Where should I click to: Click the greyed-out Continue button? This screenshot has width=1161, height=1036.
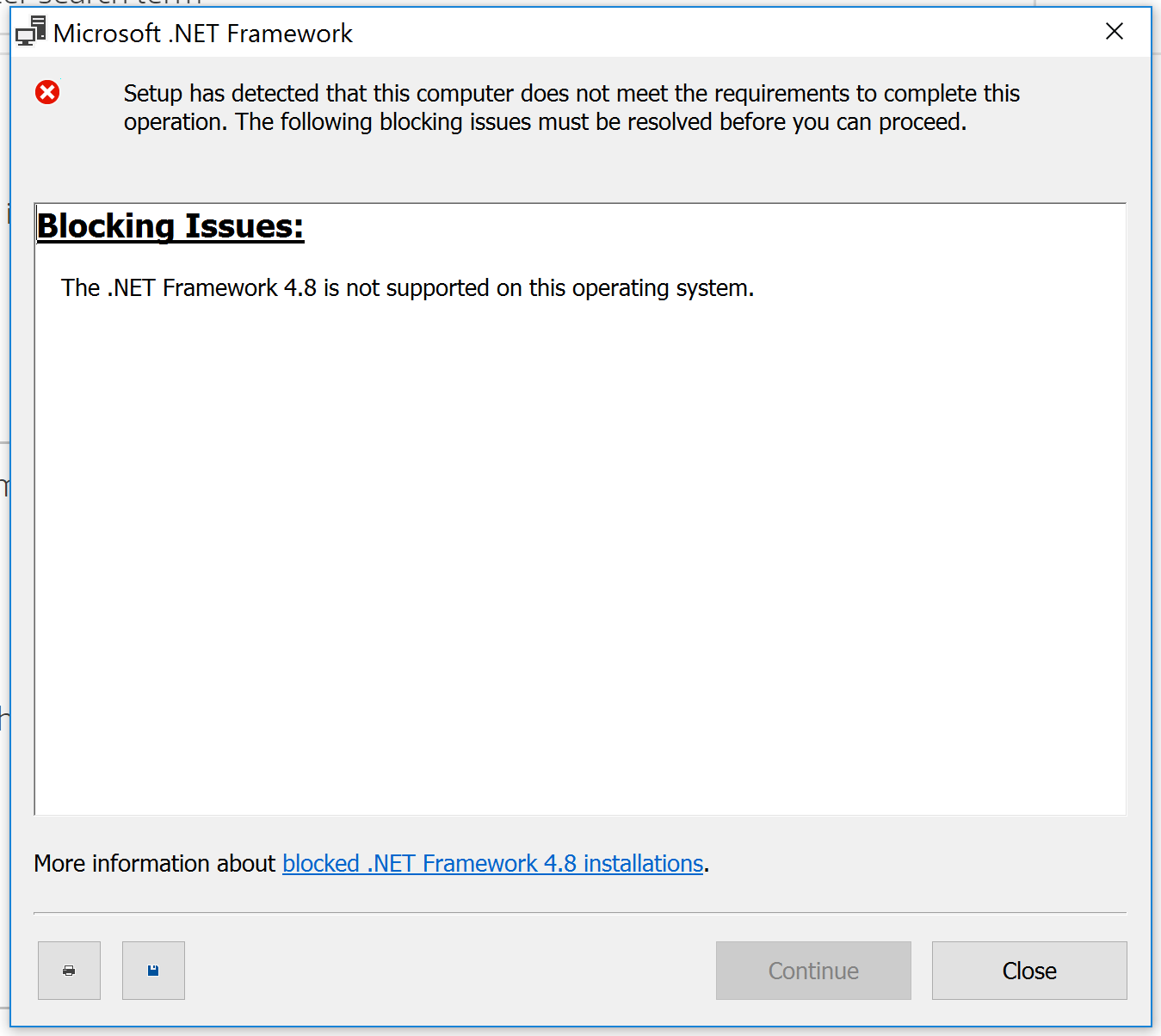click(x=813, y=970)
